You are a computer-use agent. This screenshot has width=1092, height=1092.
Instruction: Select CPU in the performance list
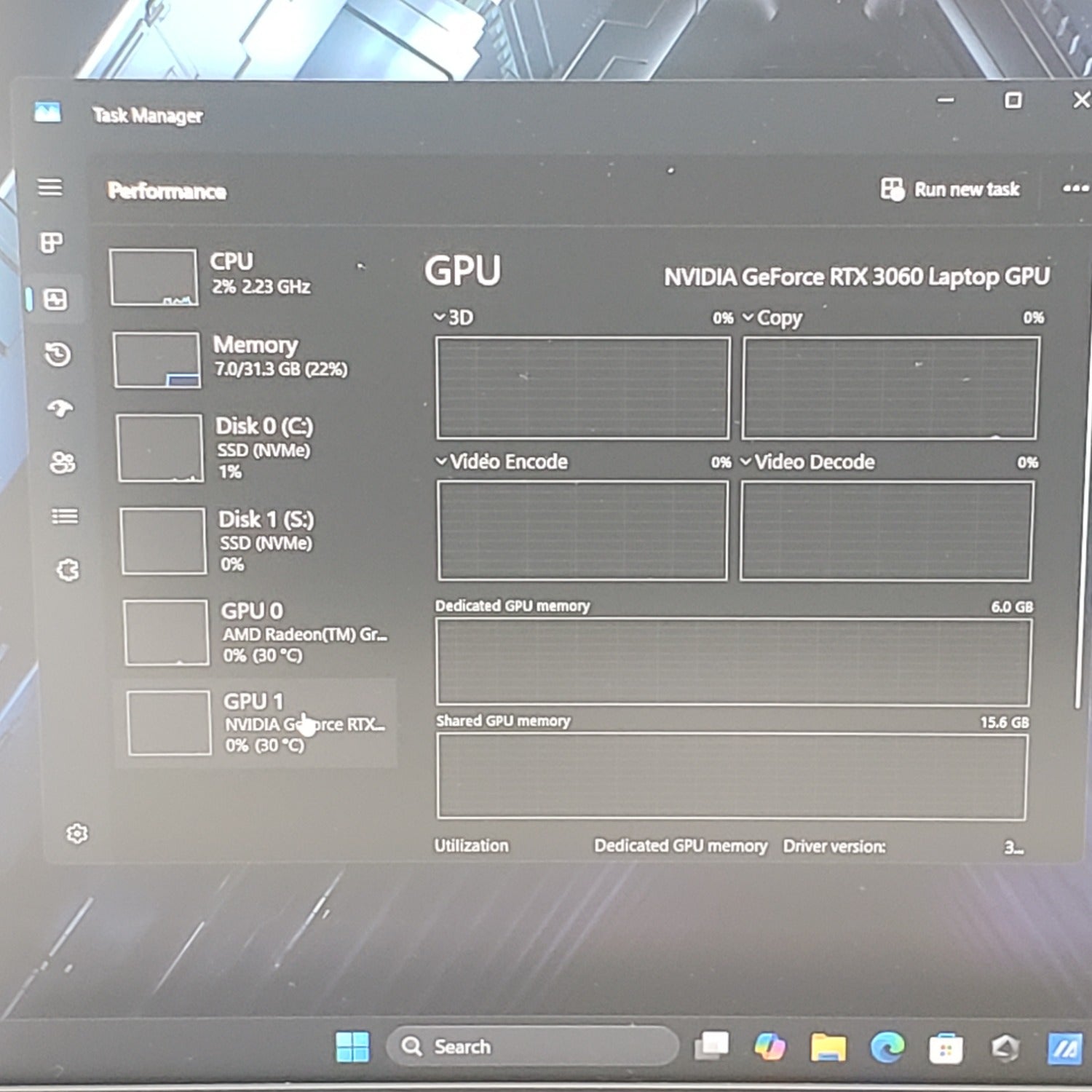(x=248, y=275)
